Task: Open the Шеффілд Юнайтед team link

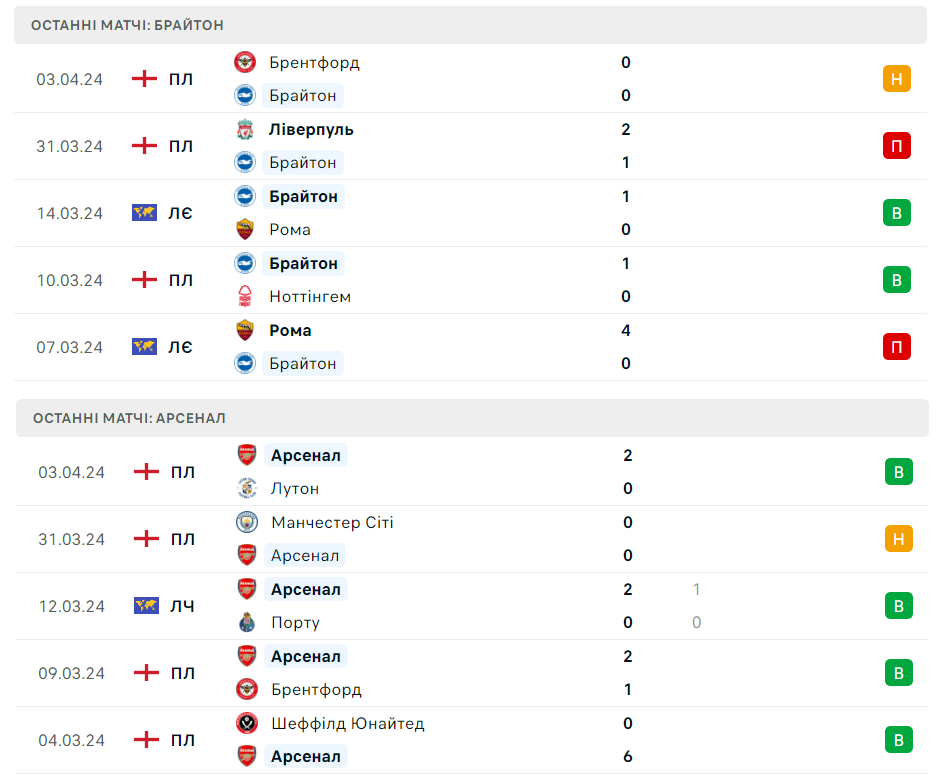Action: (x=347, y=723)
